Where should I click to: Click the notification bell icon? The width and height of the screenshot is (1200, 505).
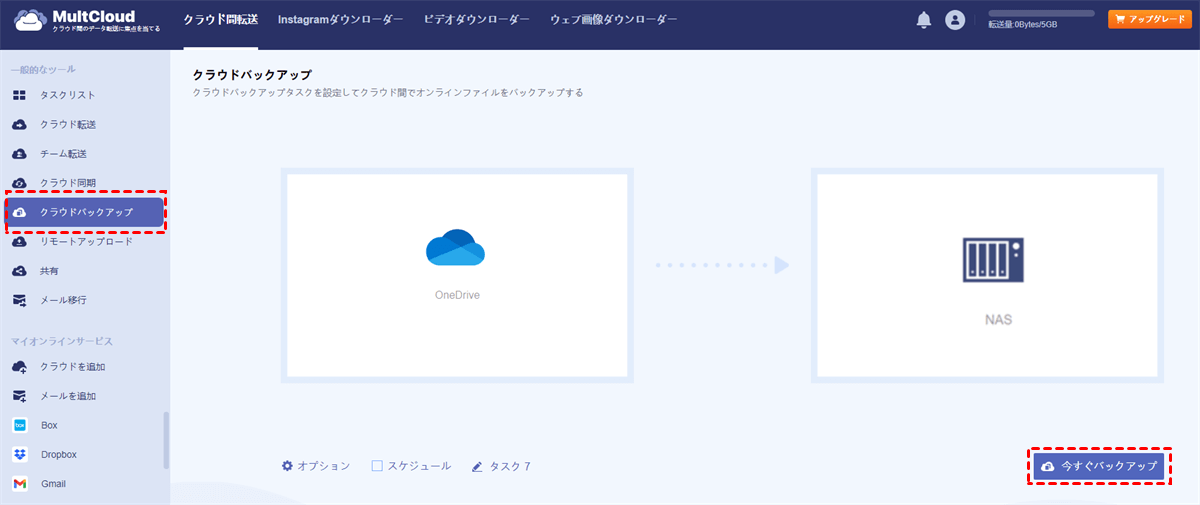pyautogui.click(x=923, y=20)
